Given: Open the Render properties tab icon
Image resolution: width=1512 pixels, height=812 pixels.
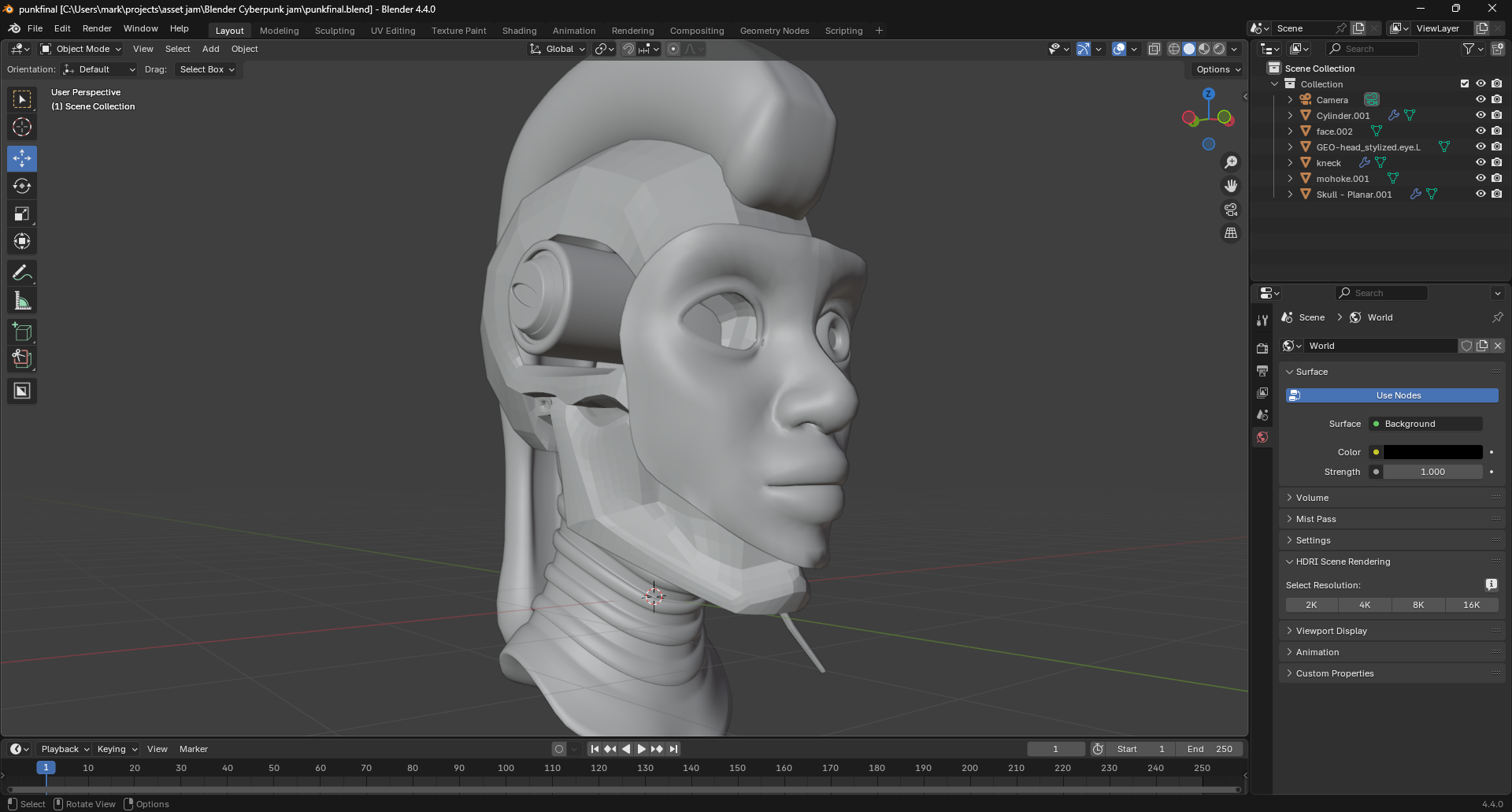Looking at the screenshot, I should point(1262,348).
